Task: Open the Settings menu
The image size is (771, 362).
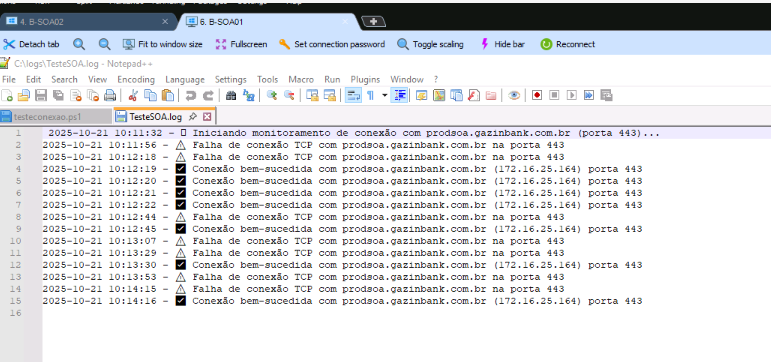Action: click(x=231, y=79)
